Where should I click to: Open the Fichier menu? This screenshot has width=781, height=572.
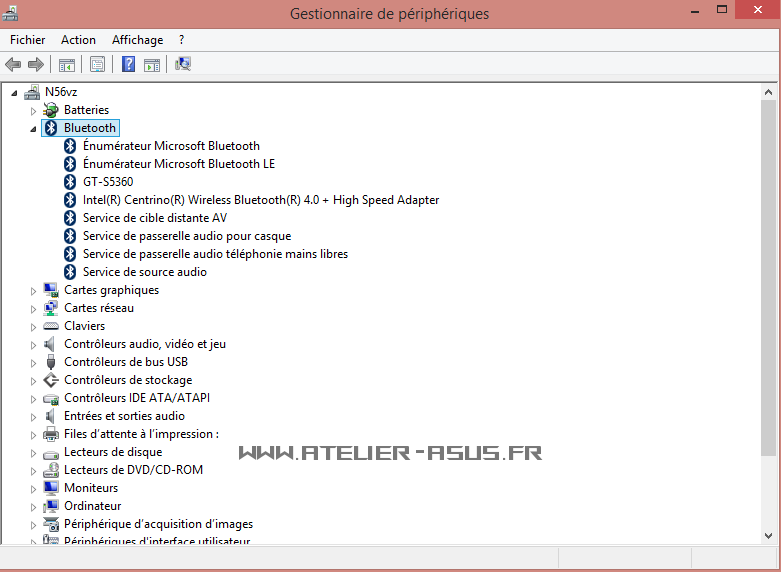click(x=27, y=40)
